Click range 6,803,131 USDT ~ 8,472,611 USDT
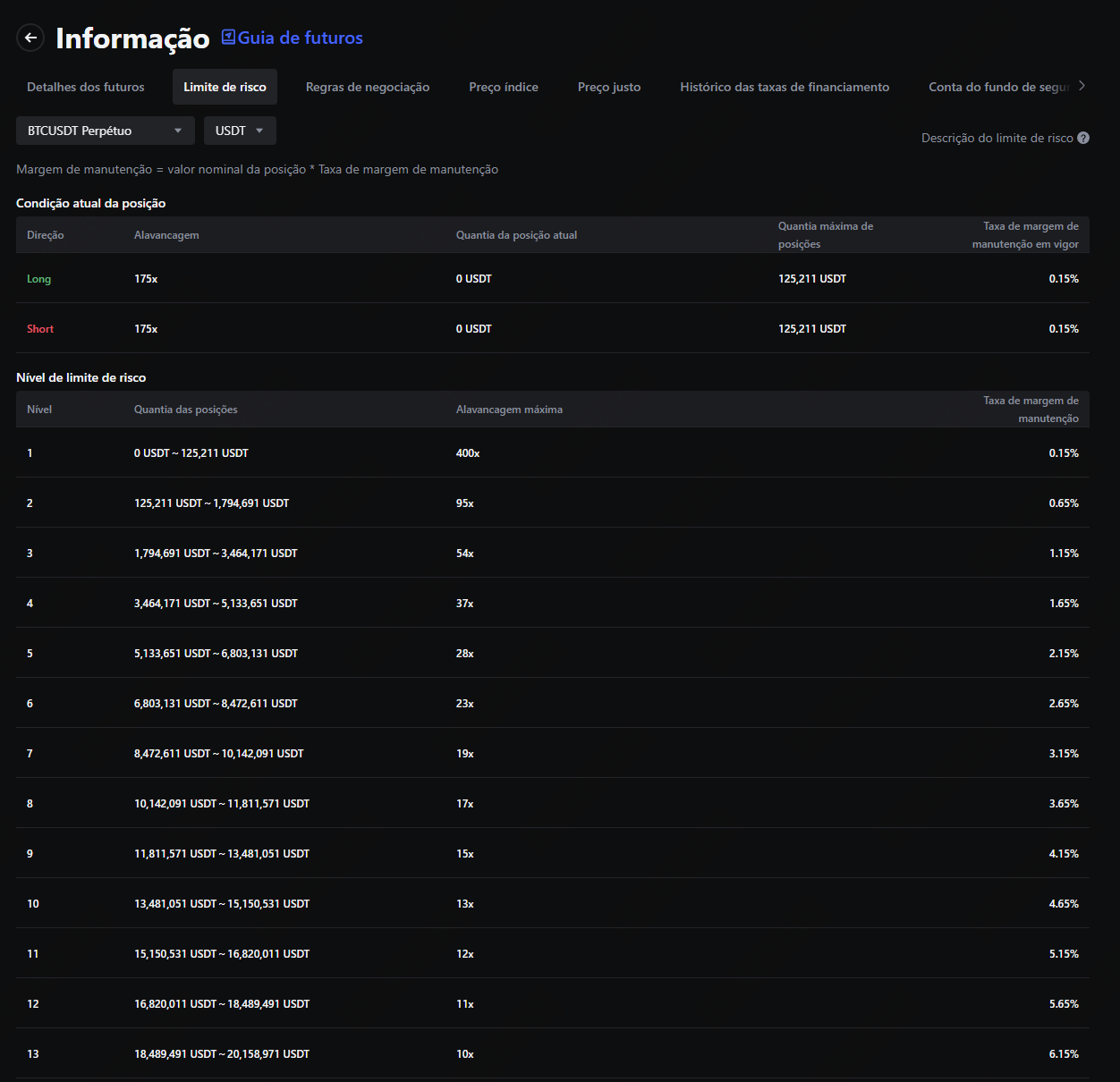The height and width of the screenshot is (1082, 1120). click(216, 704)
